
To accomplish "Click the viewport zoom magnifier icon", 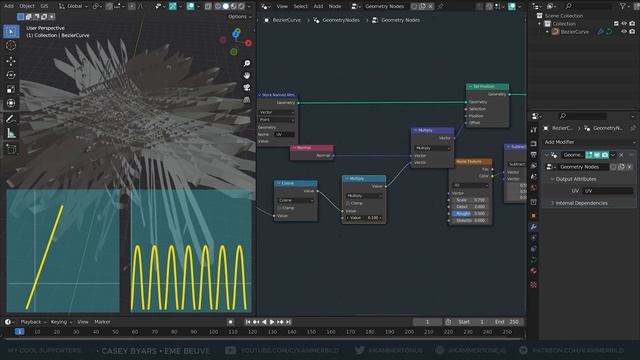I will 247,63.
